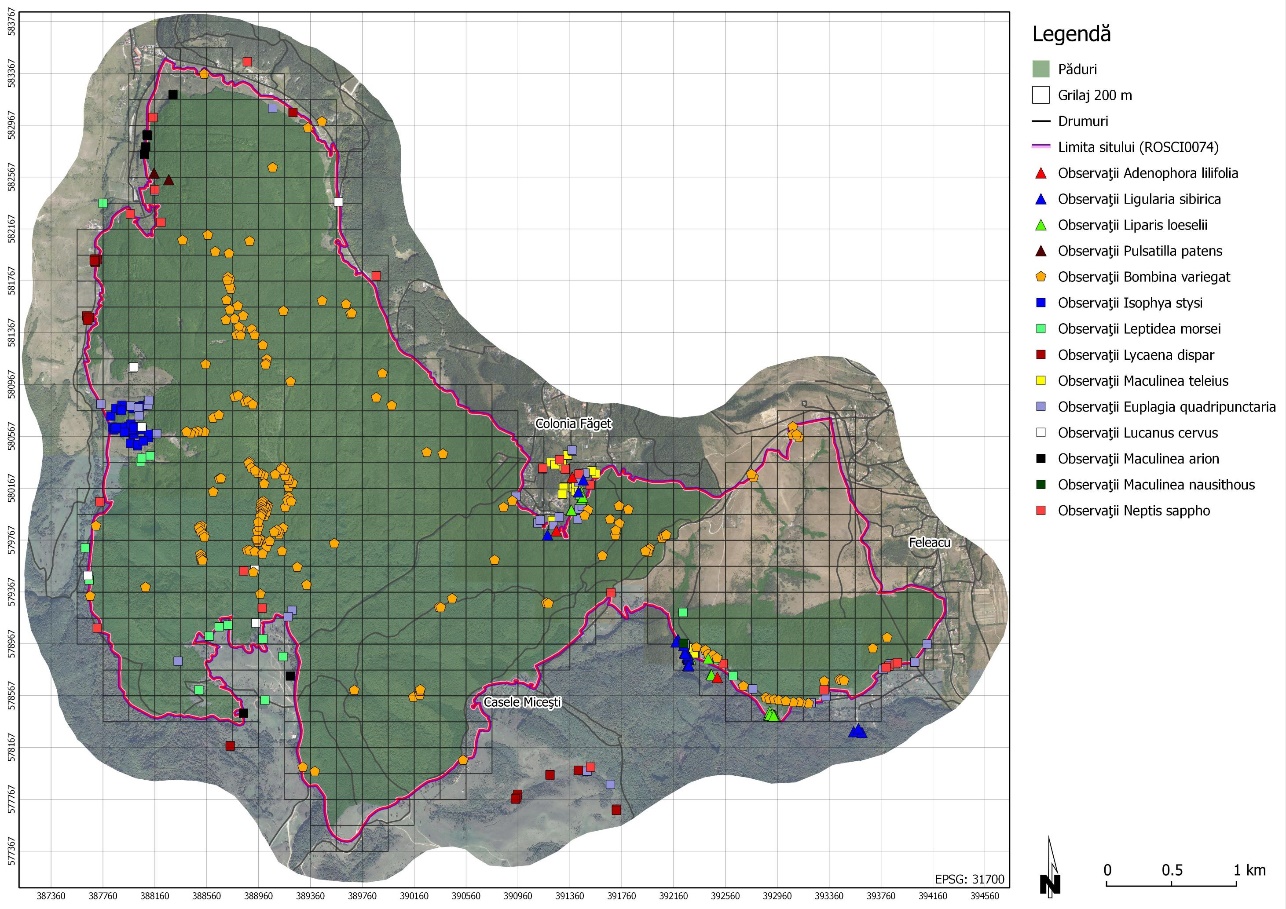Click the scale bar graphic
The height and width of the screenshot is (909, 1286).
click(x=1171, y=884)
